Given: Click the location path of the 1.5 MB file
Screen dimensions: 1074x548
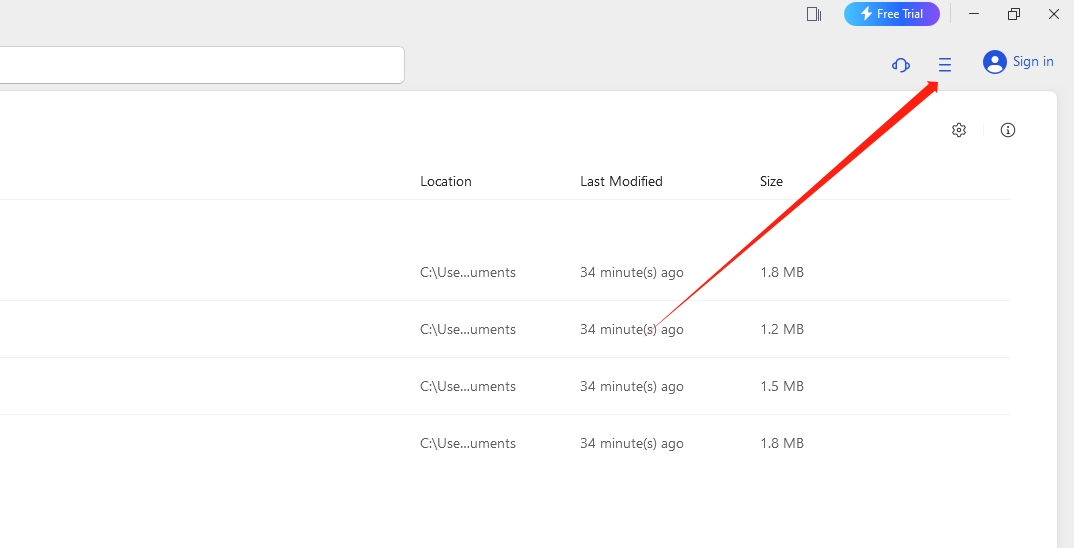Looking at the screenshot, I should pos(467,386).
